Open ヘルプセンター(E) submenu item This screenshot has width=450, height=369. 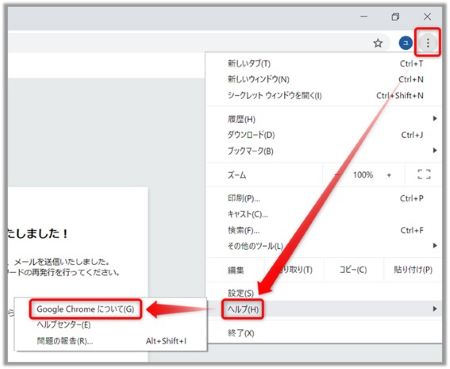[111, 325]
